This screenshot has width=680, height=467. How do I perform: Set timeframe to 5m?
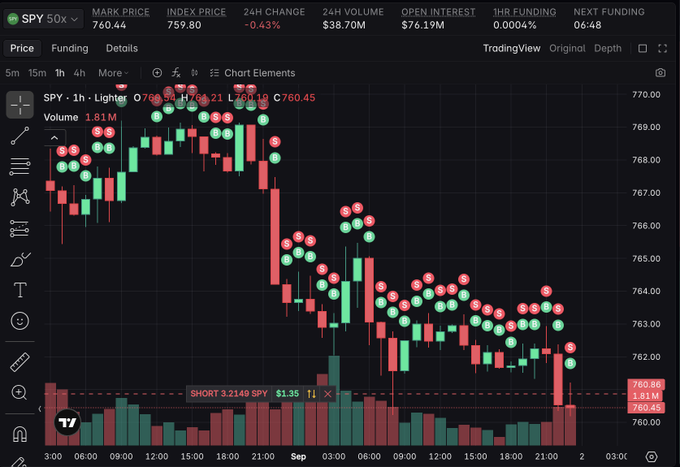[12, 73]
